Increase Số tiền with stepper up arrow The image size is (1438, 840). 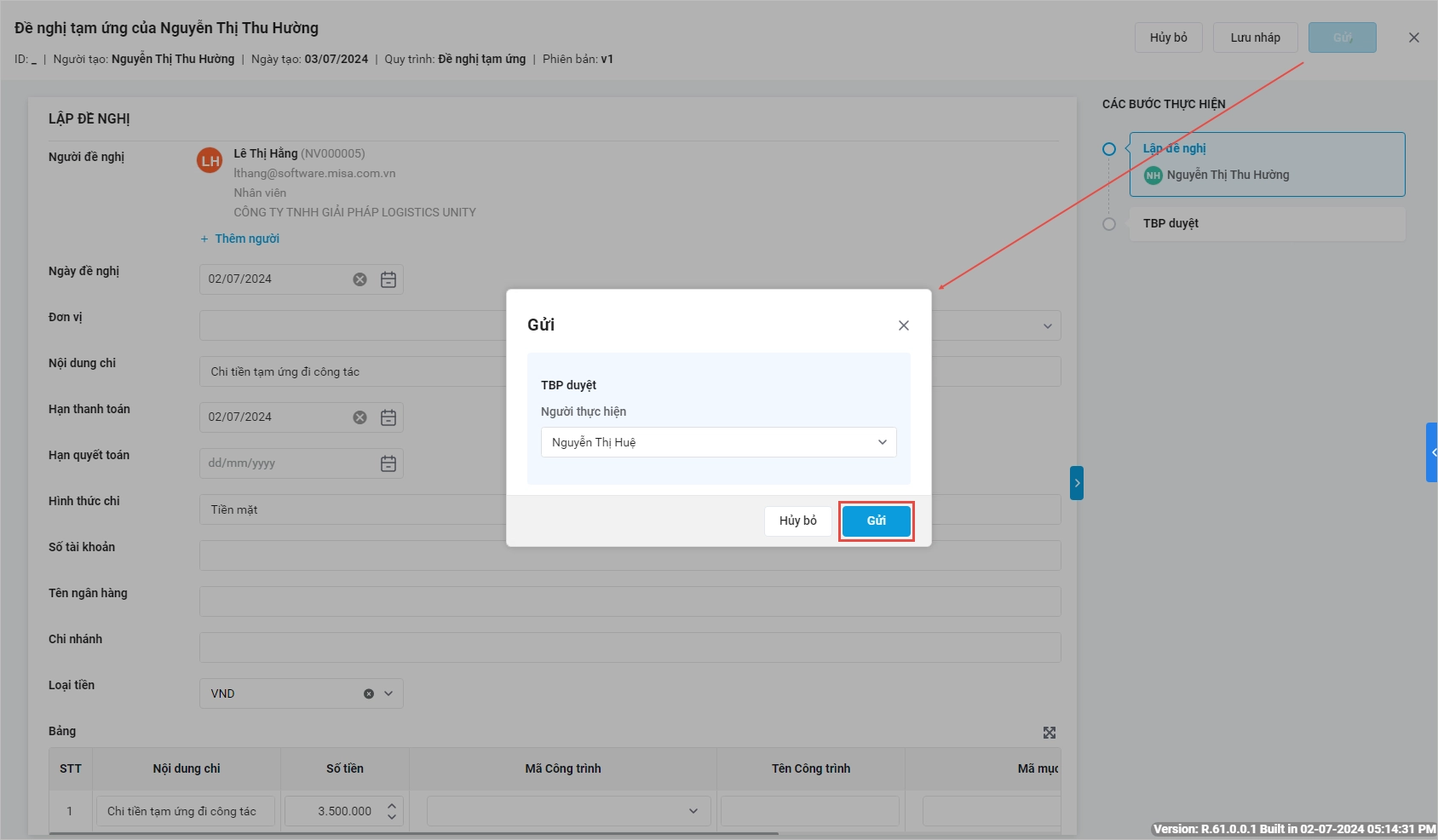point(392,805)
